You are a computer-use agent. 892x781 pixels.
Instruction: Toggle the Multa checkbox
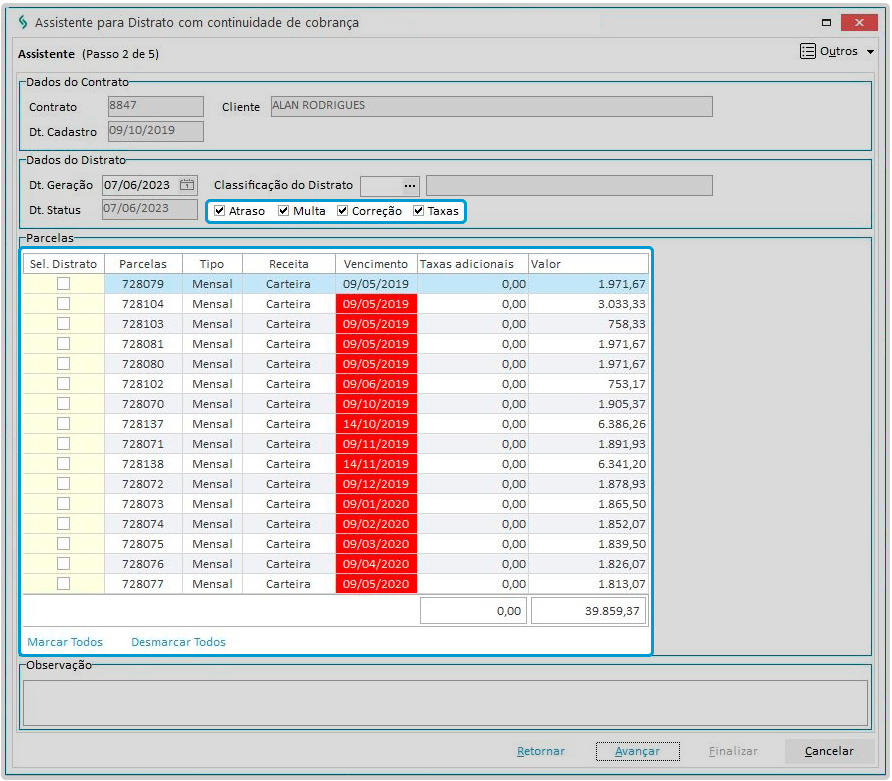[284, 211]
